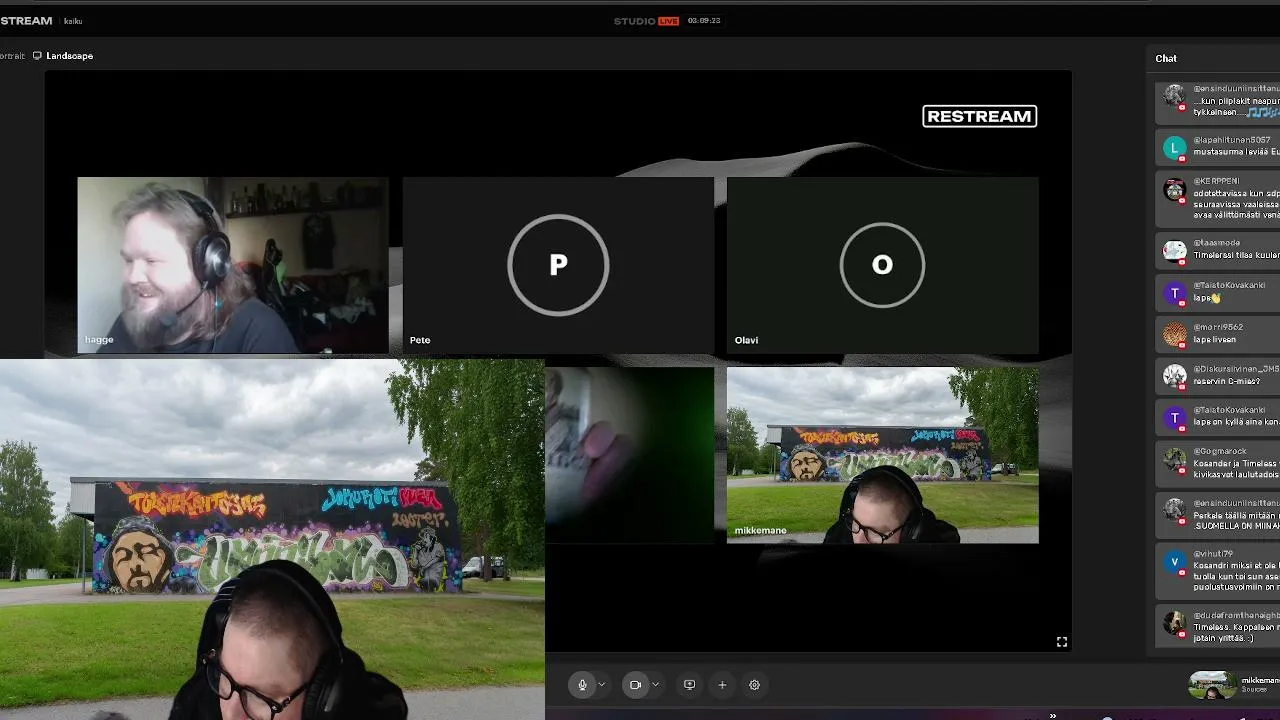The width and height of the screenshot is (1280, 720).
Task: Toggle fullscreen for the stream preview
Action: (1062, 642)
